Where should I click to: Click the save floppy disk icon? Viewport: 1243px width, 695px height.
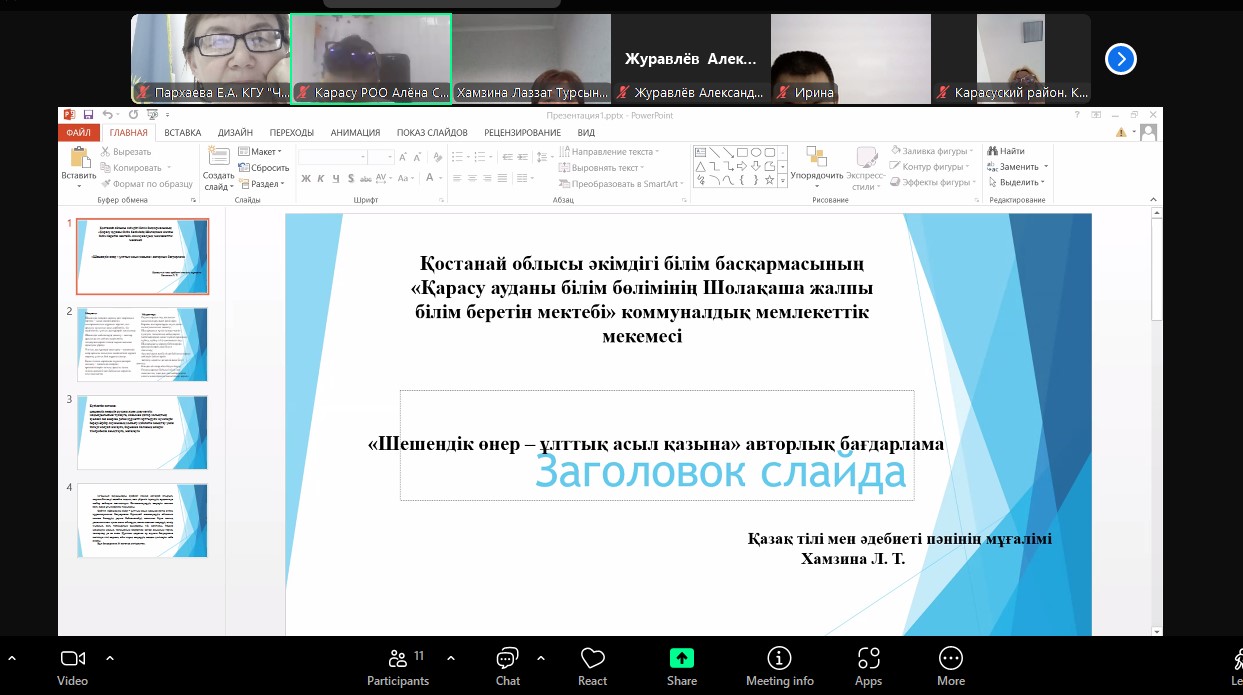(88, 115)
